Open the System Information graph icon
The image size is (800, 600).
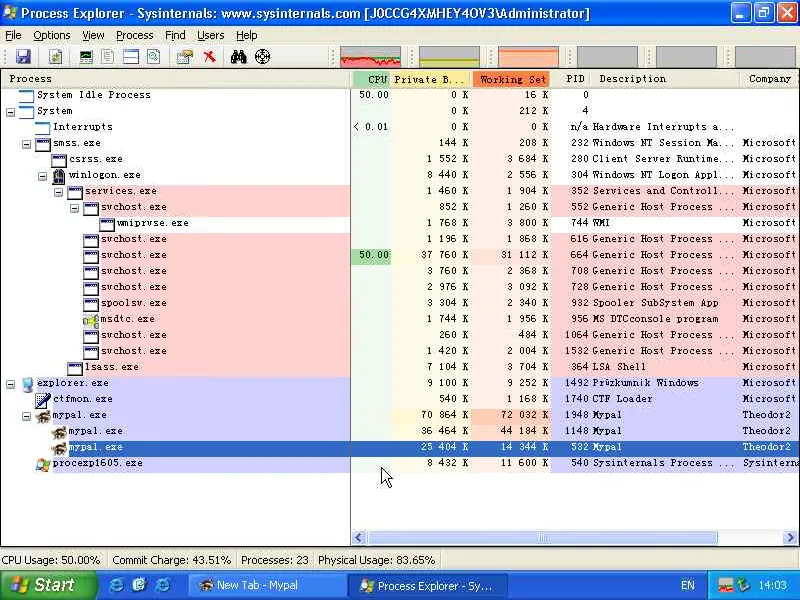pyautogui.click(x=86, y=56)
